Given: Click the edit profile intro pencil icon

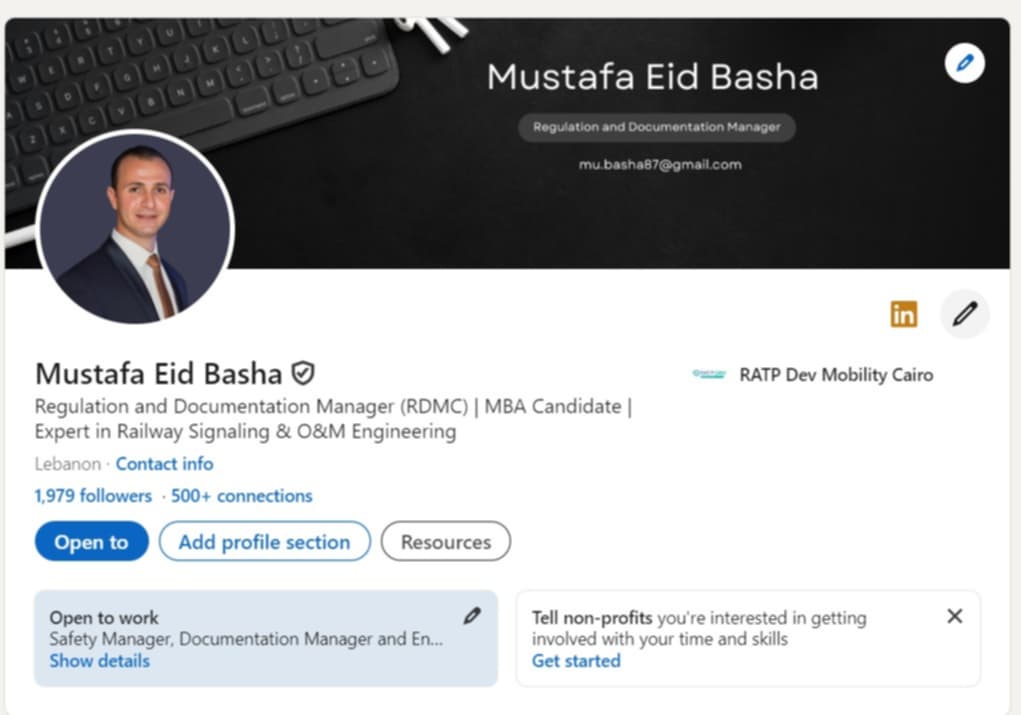Looking at the screenshot, I should (x=964, y=314).
